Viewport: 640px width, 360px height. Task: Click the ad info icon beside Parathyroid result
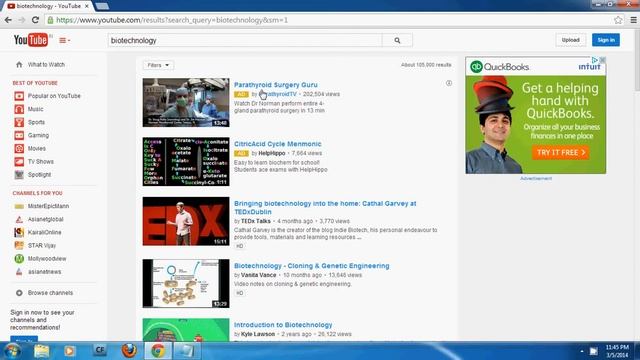[x=449, y=83]
